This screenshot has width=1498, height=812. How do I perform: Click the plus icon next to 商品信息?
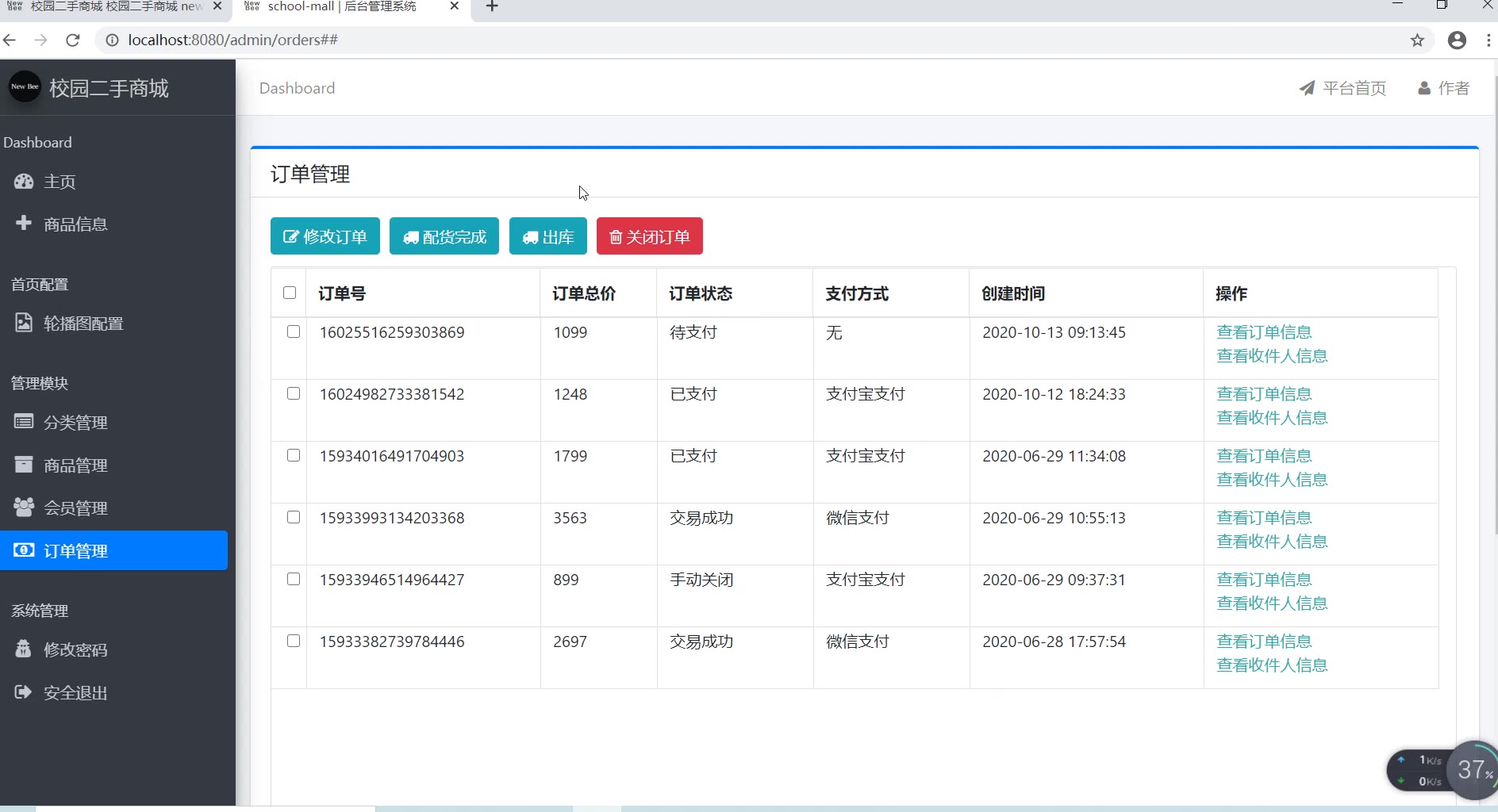pyautogui.click(x=24, y=223)
